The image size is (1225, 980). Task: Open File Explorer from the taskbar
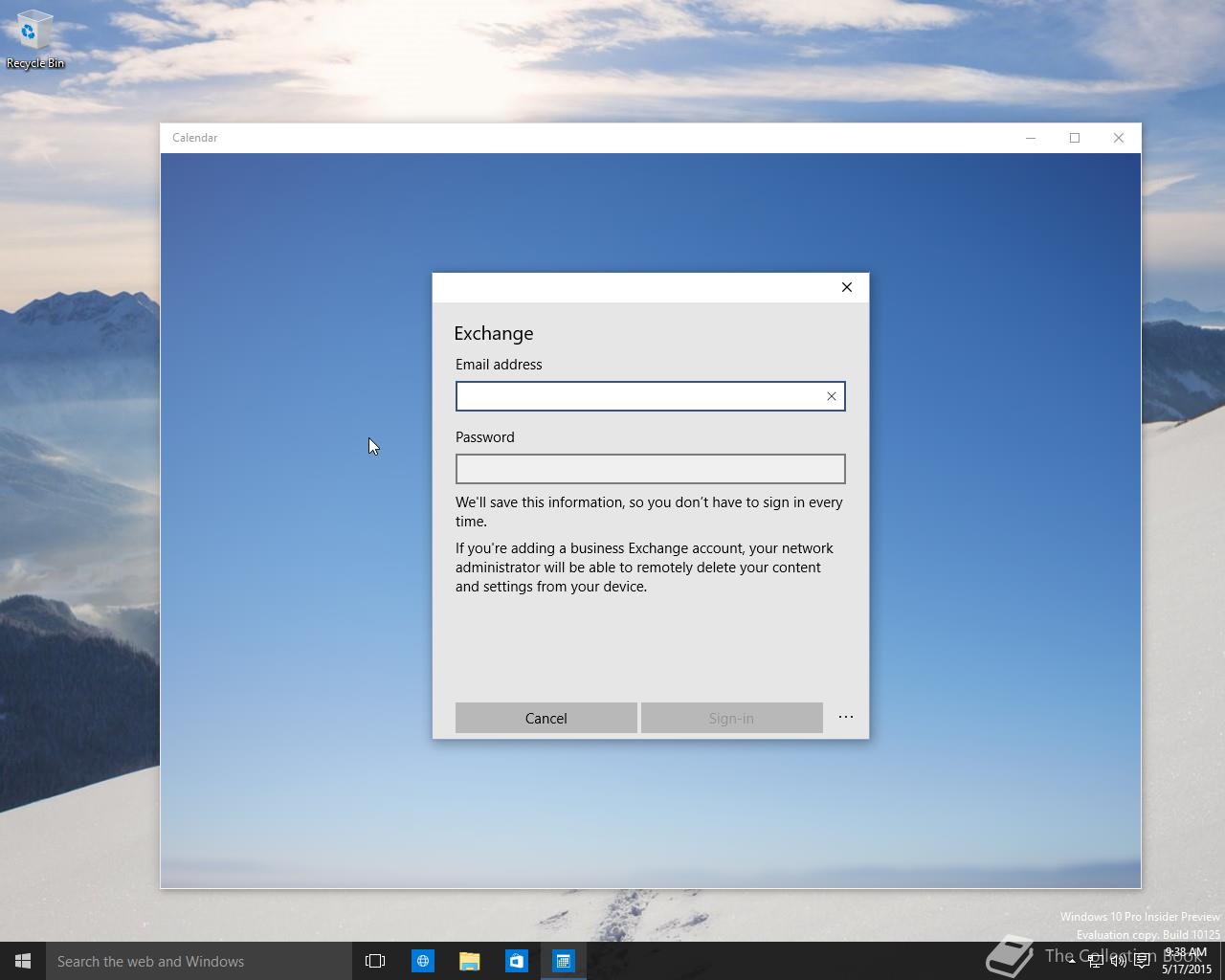[469, 961]
